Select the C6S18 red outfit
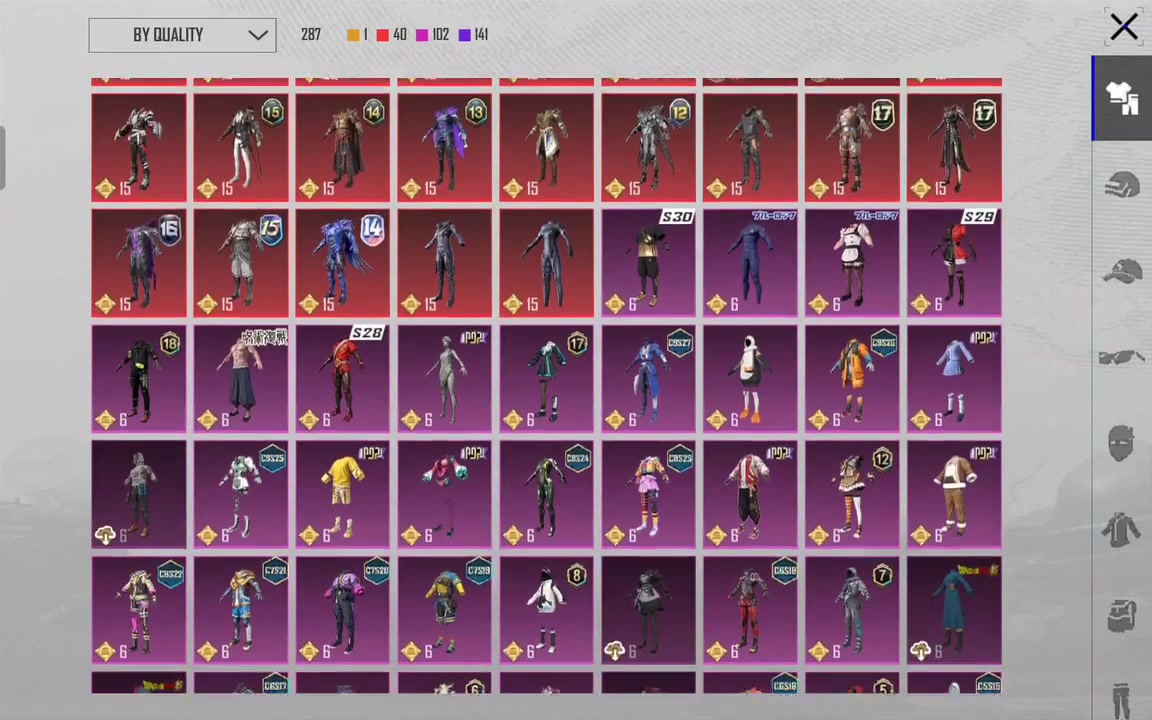 pos(750,610)
